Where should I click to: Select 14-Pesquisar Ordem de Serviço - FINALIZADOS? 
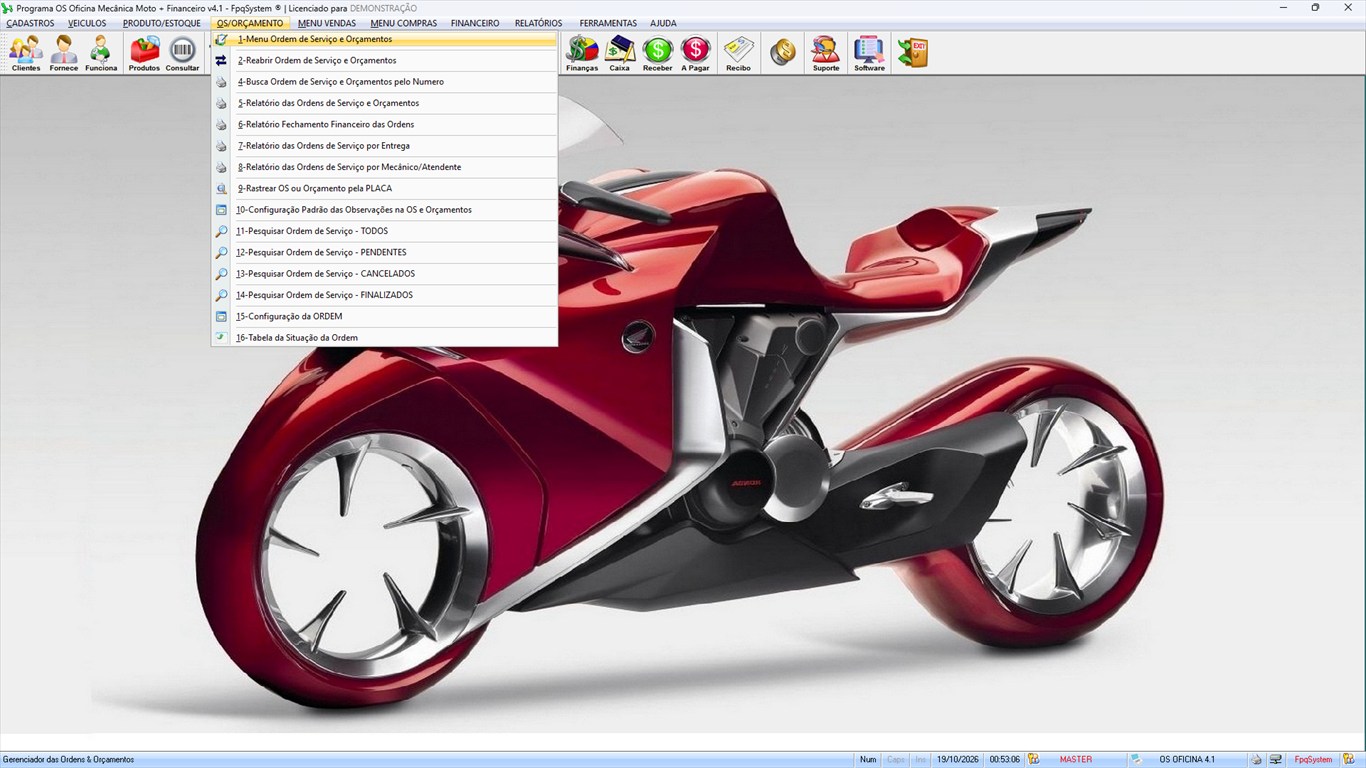[x=384, y=295]
